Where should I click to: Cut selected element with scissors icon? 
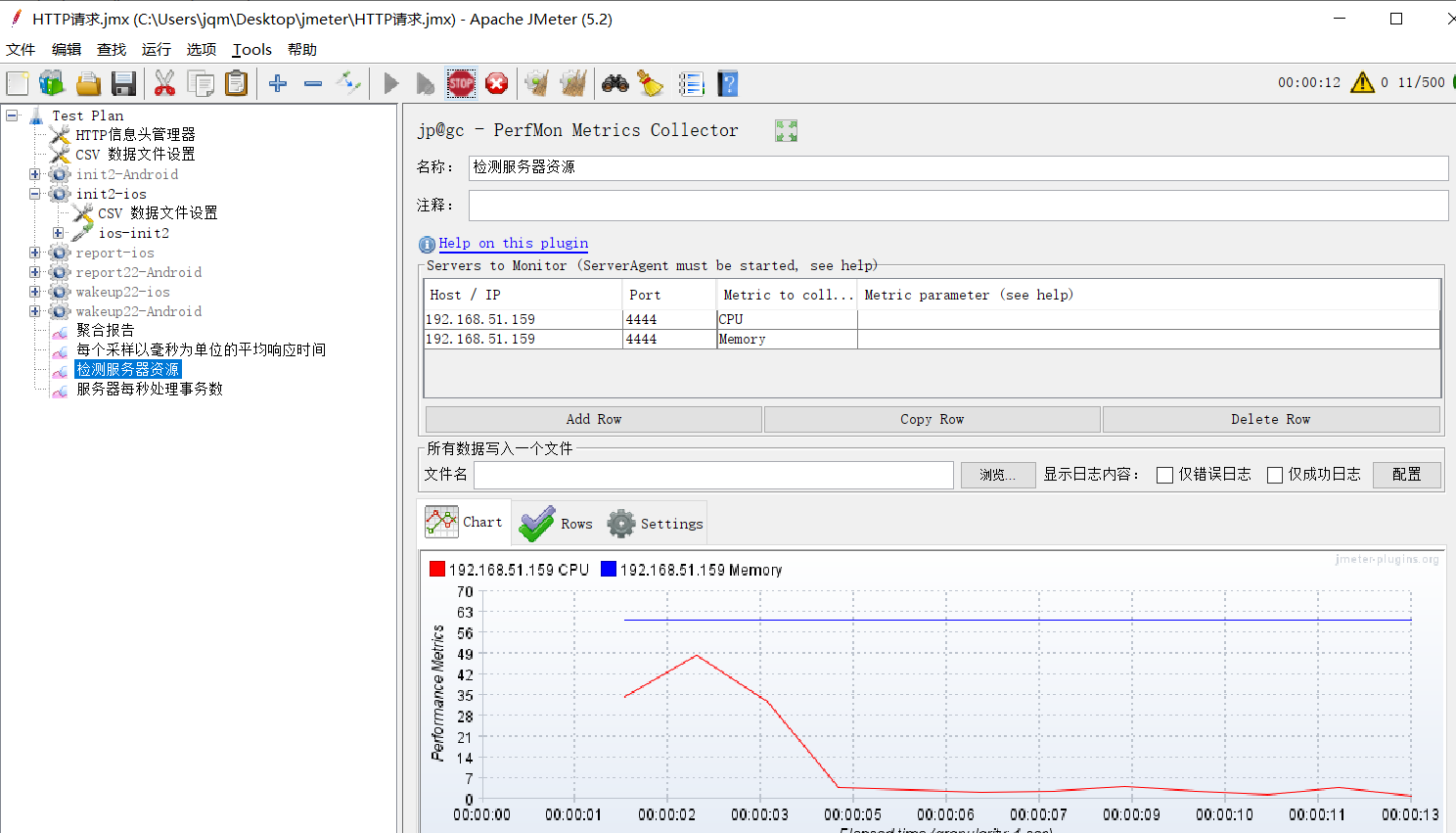pos(164,83)
